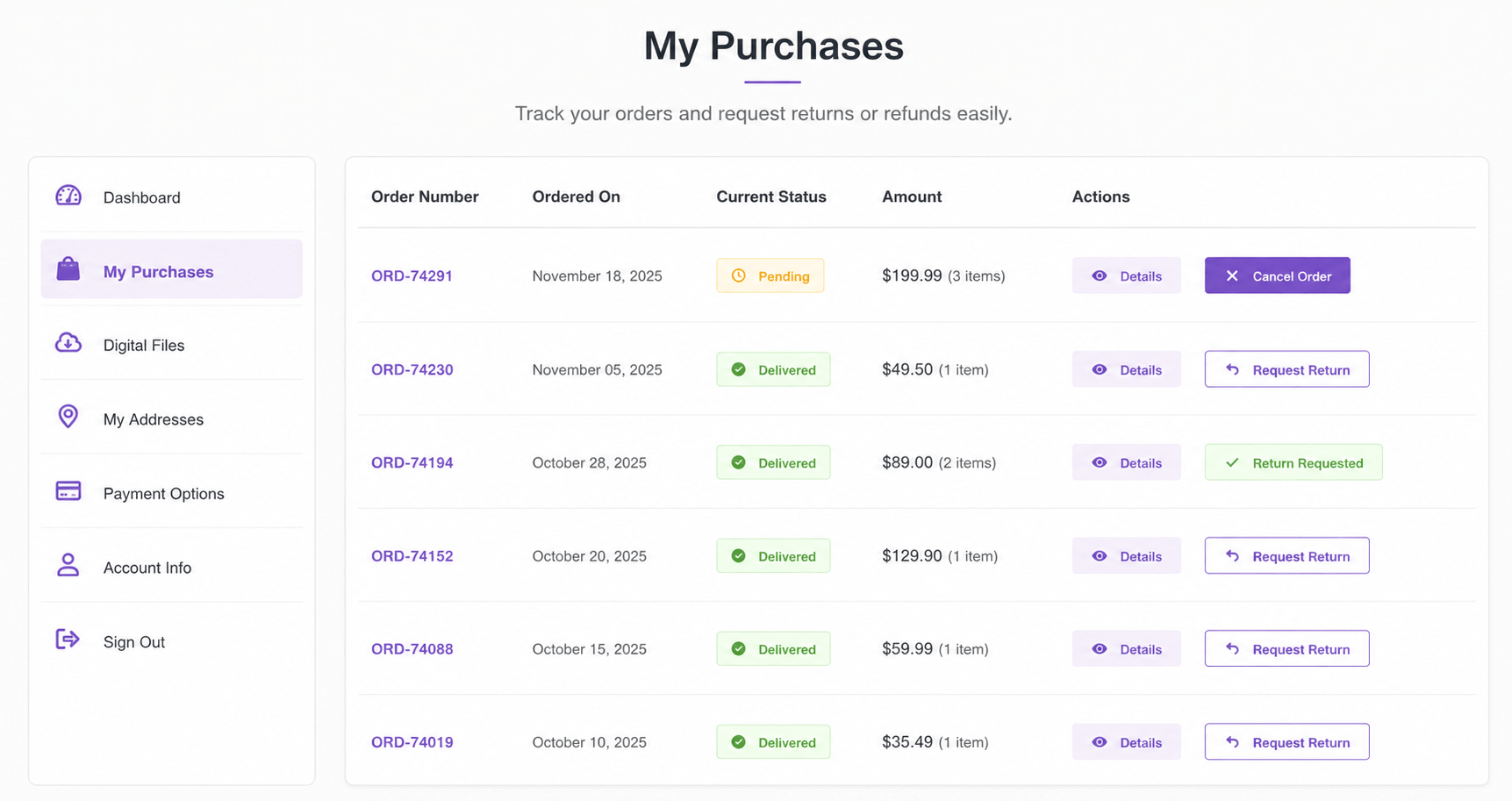Click the date October 20, 2025
1512x801 pixels.
[589, 555]
